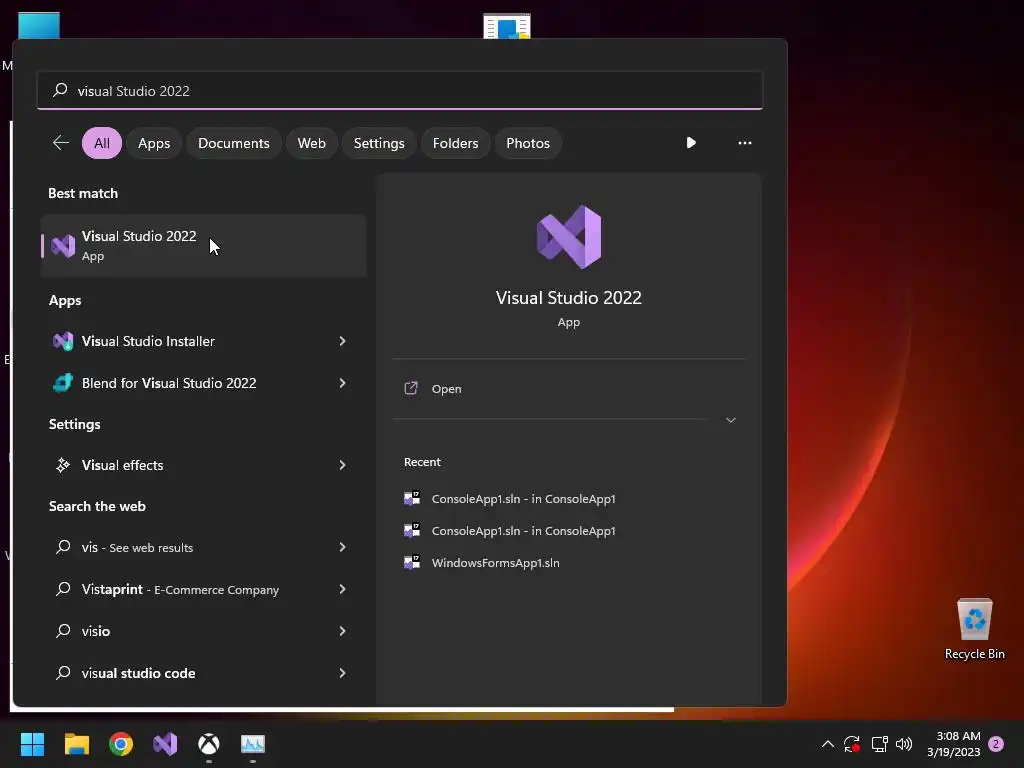1024x768 pixels.
Task: Click Open to launch Visual Studio 2022
Action: tap(568, 389)
